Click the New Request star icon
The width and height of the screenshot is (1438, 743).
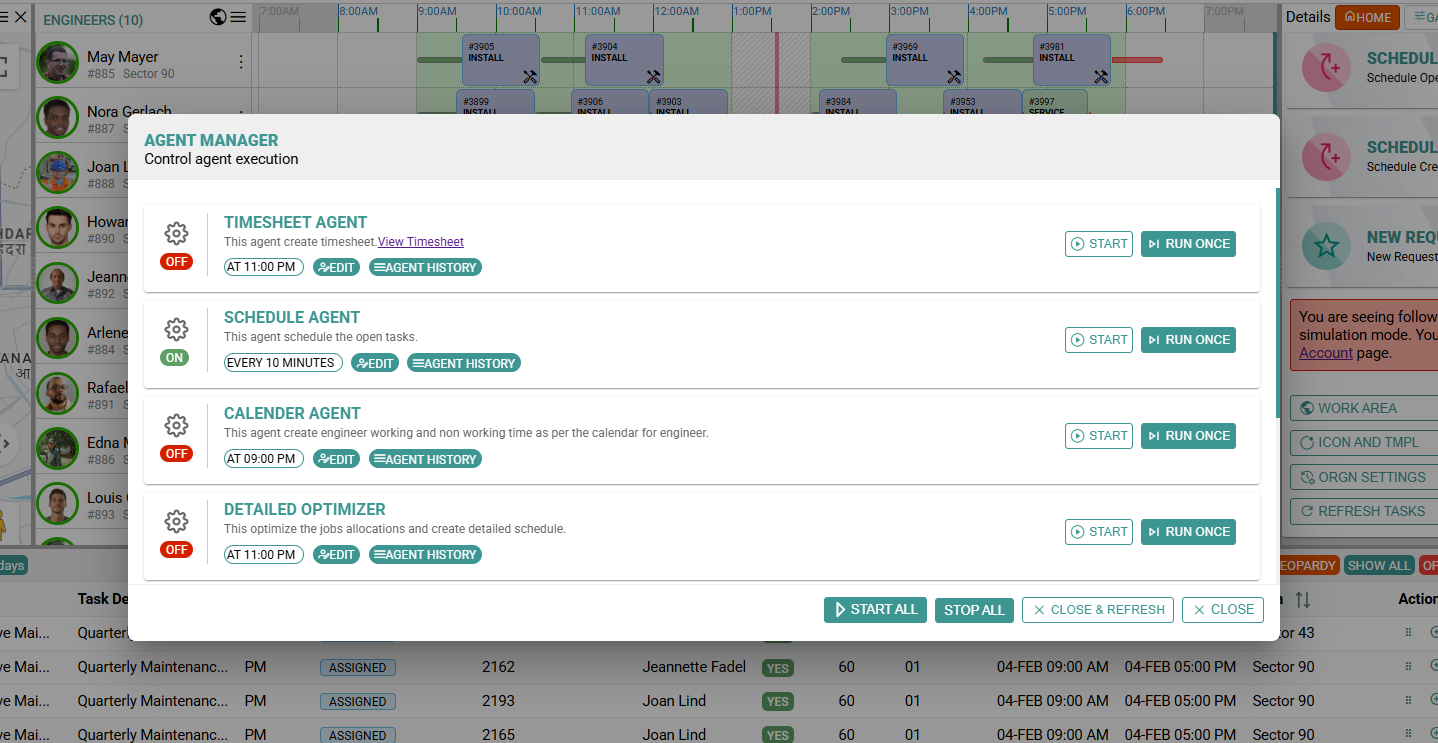coord(1326,246)
